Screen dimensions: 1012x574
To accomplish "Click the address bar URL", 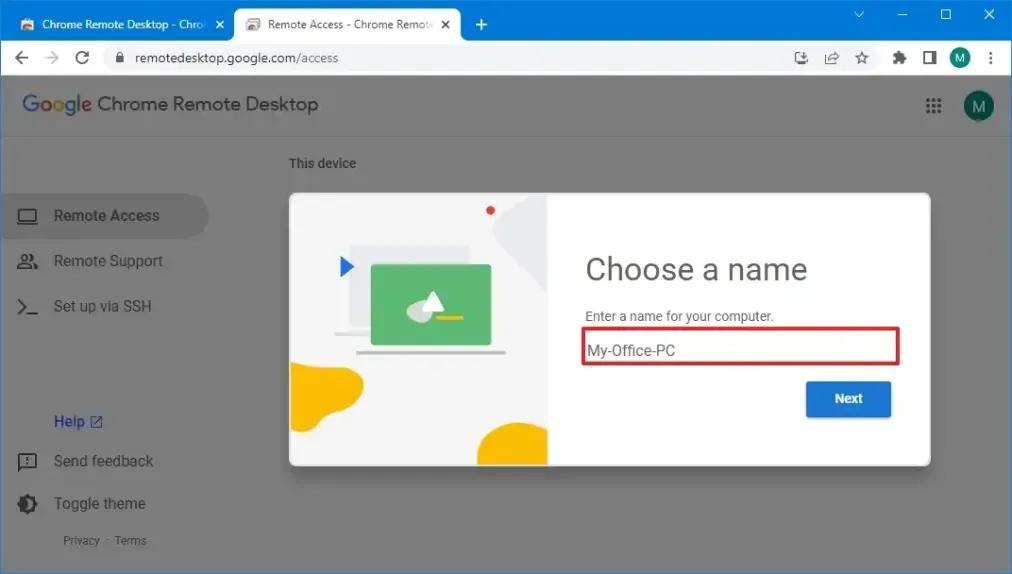I will 236,58.
